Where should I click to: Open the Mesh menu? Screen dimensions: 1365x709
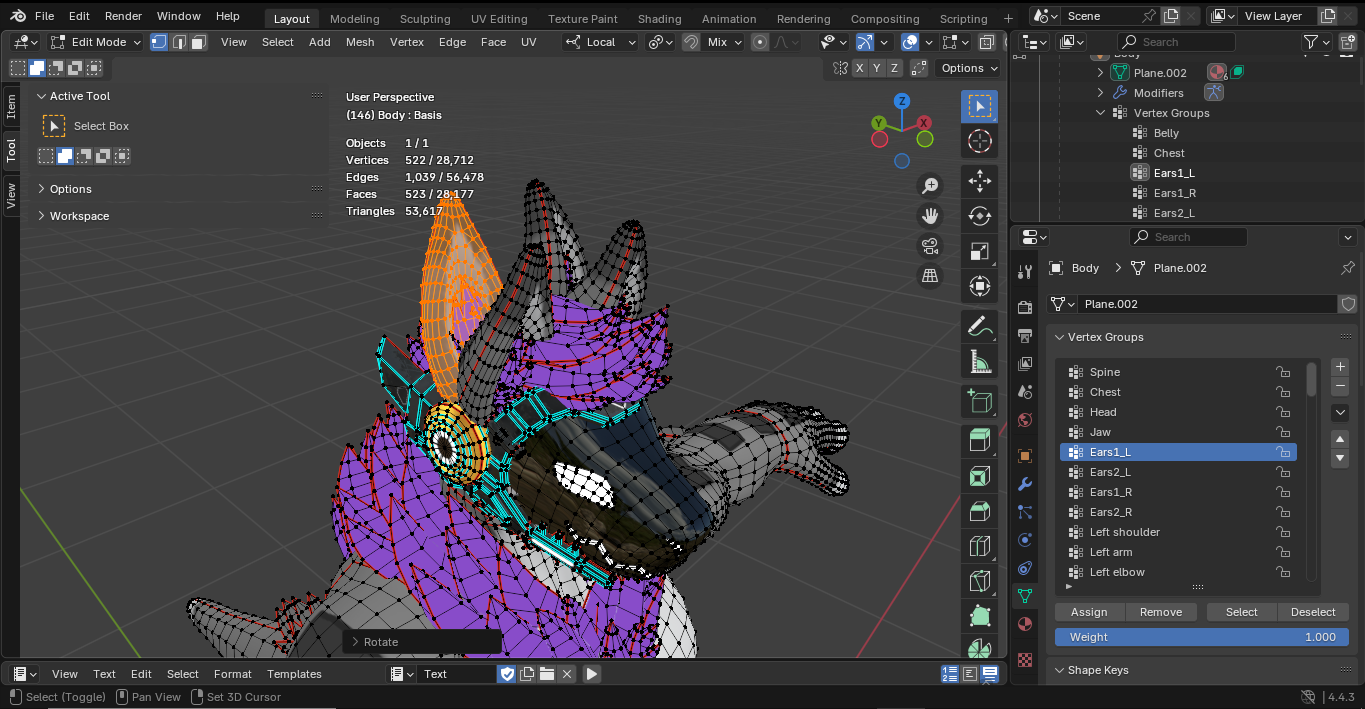(360, 42)
